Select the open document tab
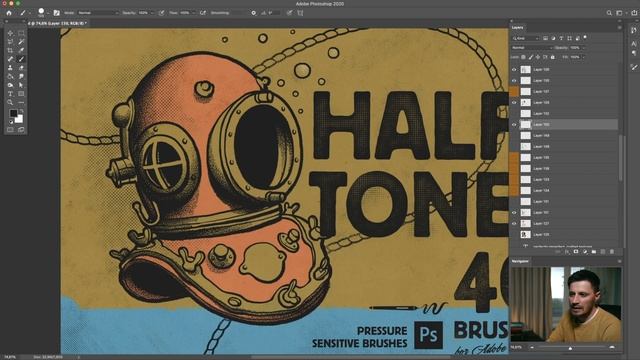Viewport: 640px width, 360px height. 57,24
